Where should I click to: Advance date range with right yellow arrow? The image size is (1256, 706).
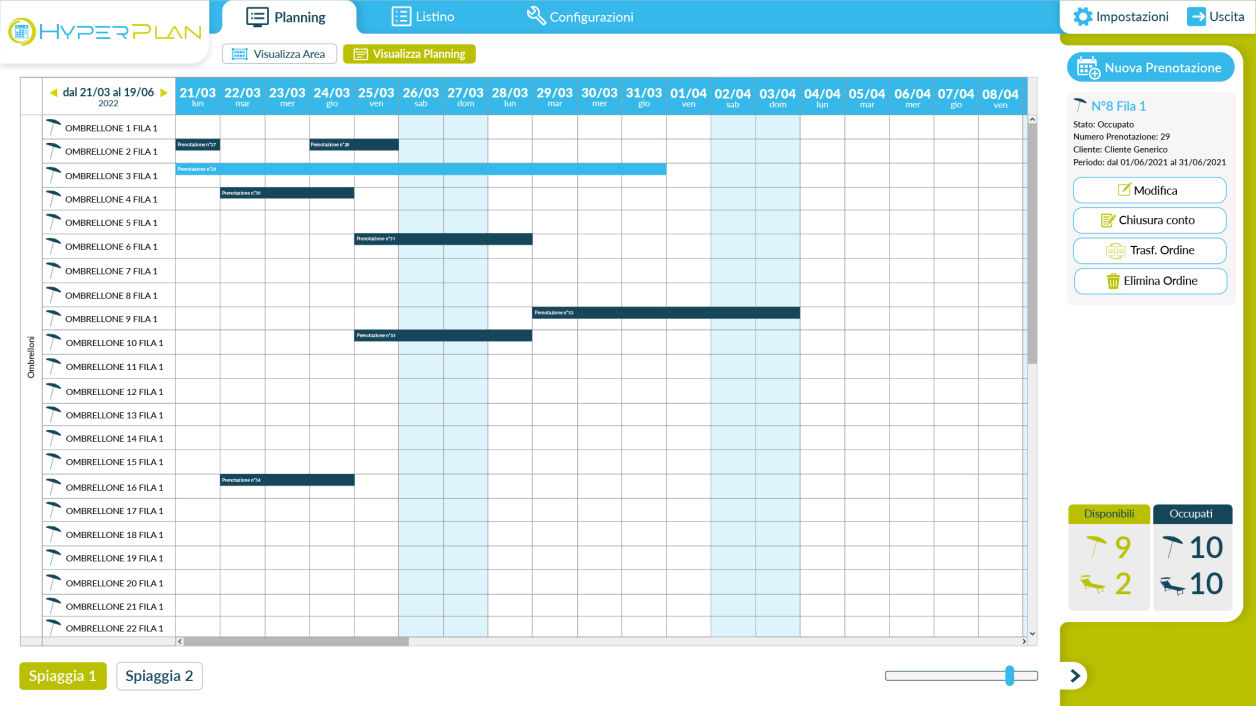(x=164, y=92)
